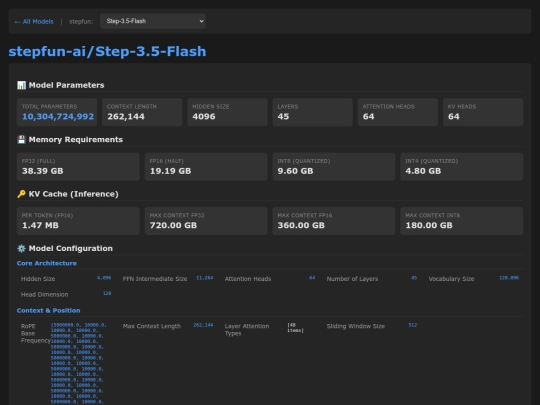540x405 pixels.
Task: Click the Max Context FP16 360.00 GB card
Action: [x=334, y=221]
